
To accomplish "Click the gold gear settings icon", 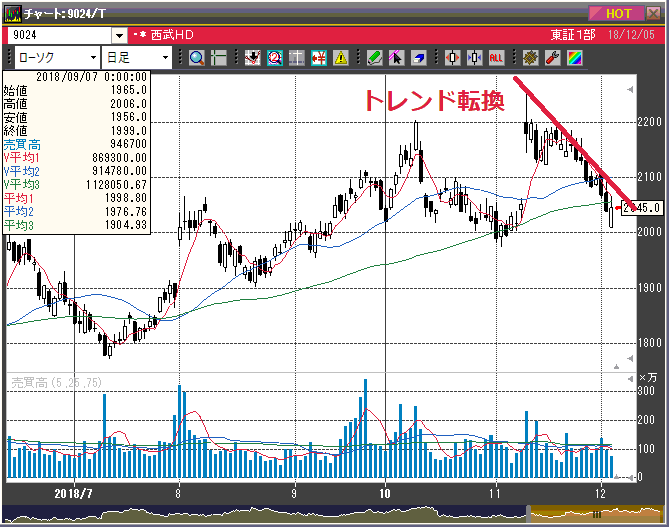I will [x=530, y=58].
